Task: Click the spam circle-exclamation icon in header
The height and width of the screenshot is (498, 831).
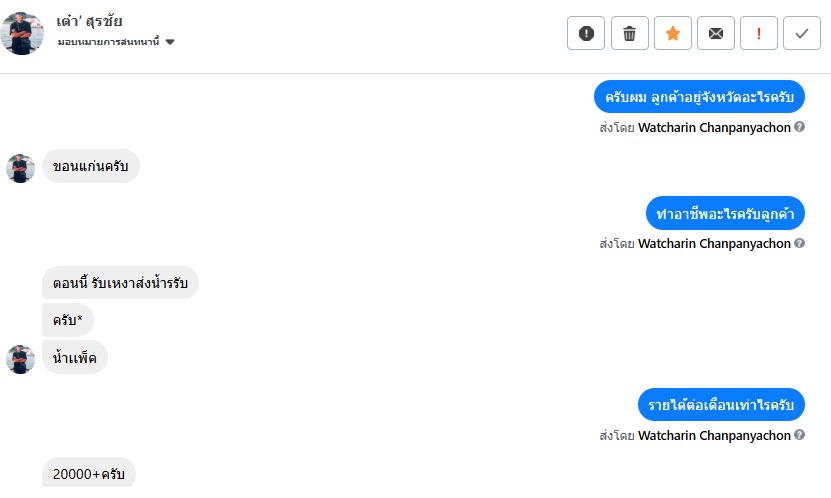Action: coord(586,33)
